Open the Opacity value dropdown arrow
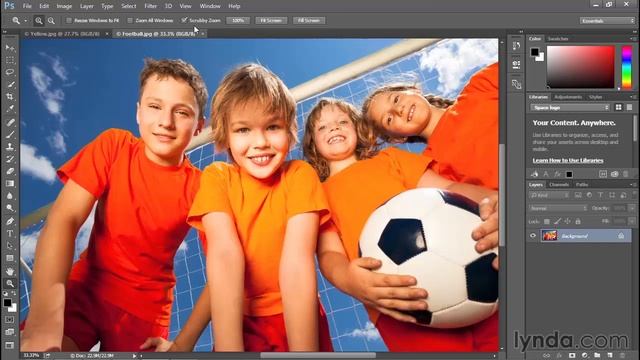This screenshot has width=640, height=360. 632,208
